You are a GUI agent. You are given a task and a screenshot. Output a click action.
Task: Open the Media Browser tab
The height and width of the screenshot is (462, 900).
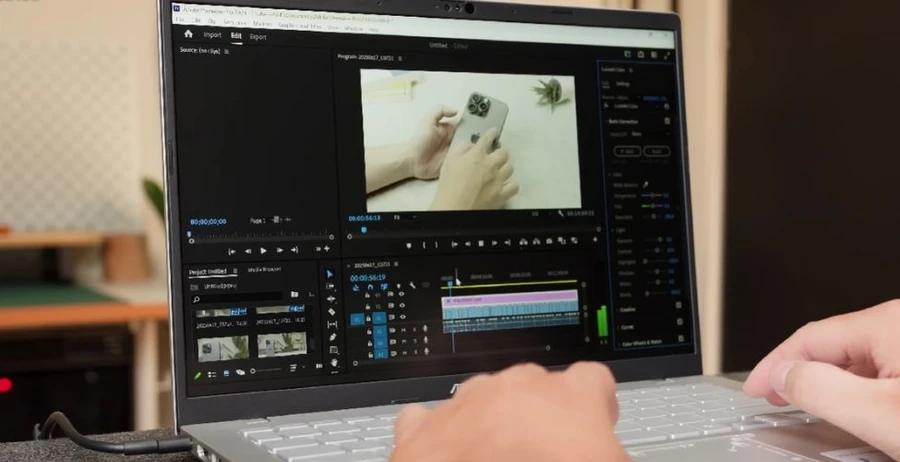(x=265, y=270)
